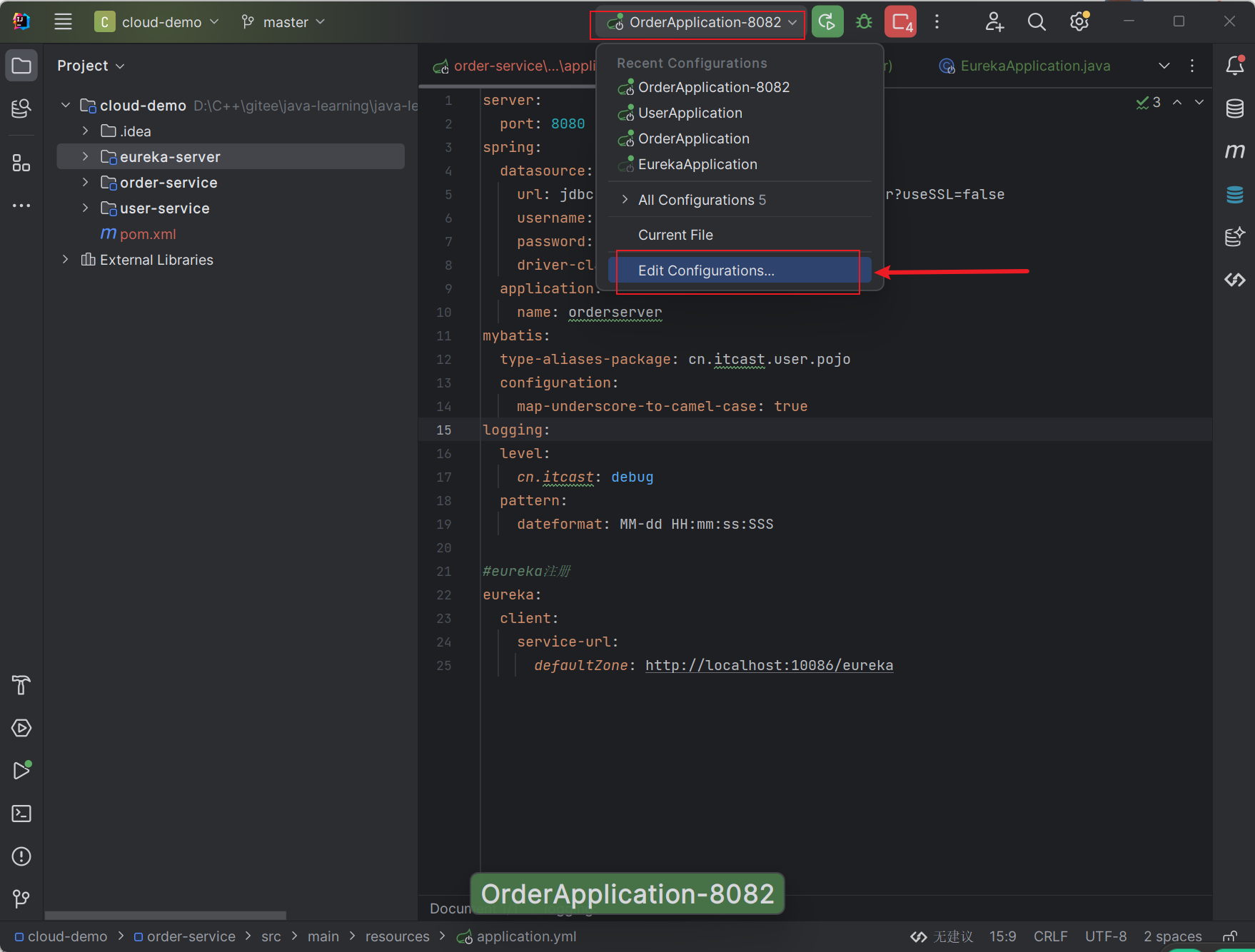Expand the order-service module
This screenshot has height=952, width=1255.
[86, 183]
